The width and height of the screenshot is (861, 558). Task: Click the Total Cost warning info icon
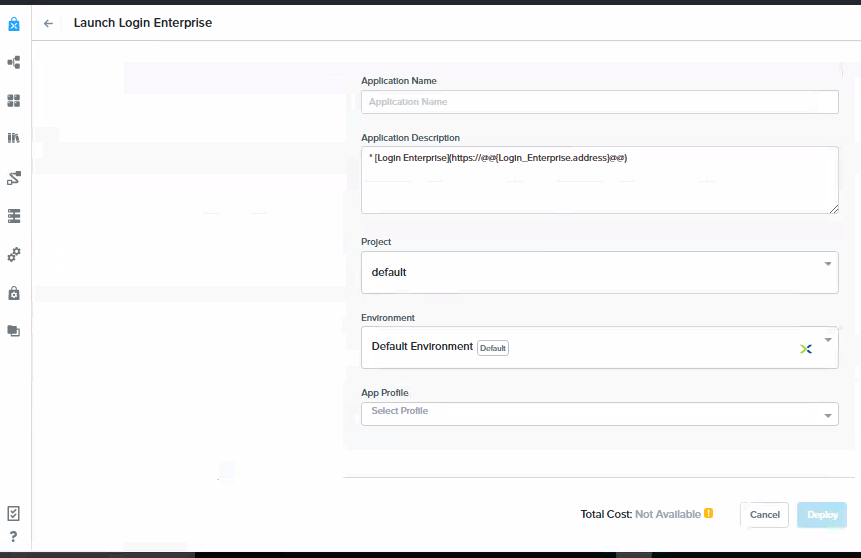708,514
